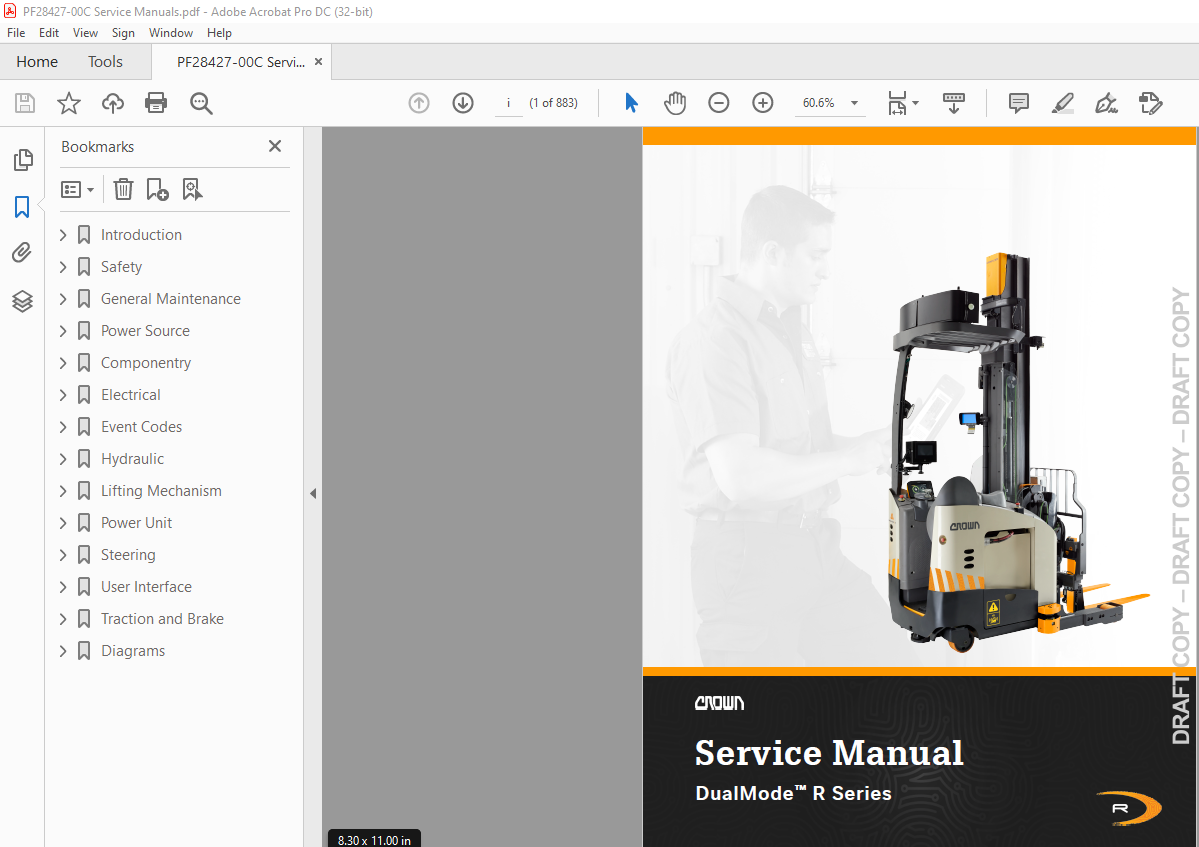This screenshot has width=1199, height=847.
Task: Delete selected bookmark with trash icon
Action: (x=123, y=189)
